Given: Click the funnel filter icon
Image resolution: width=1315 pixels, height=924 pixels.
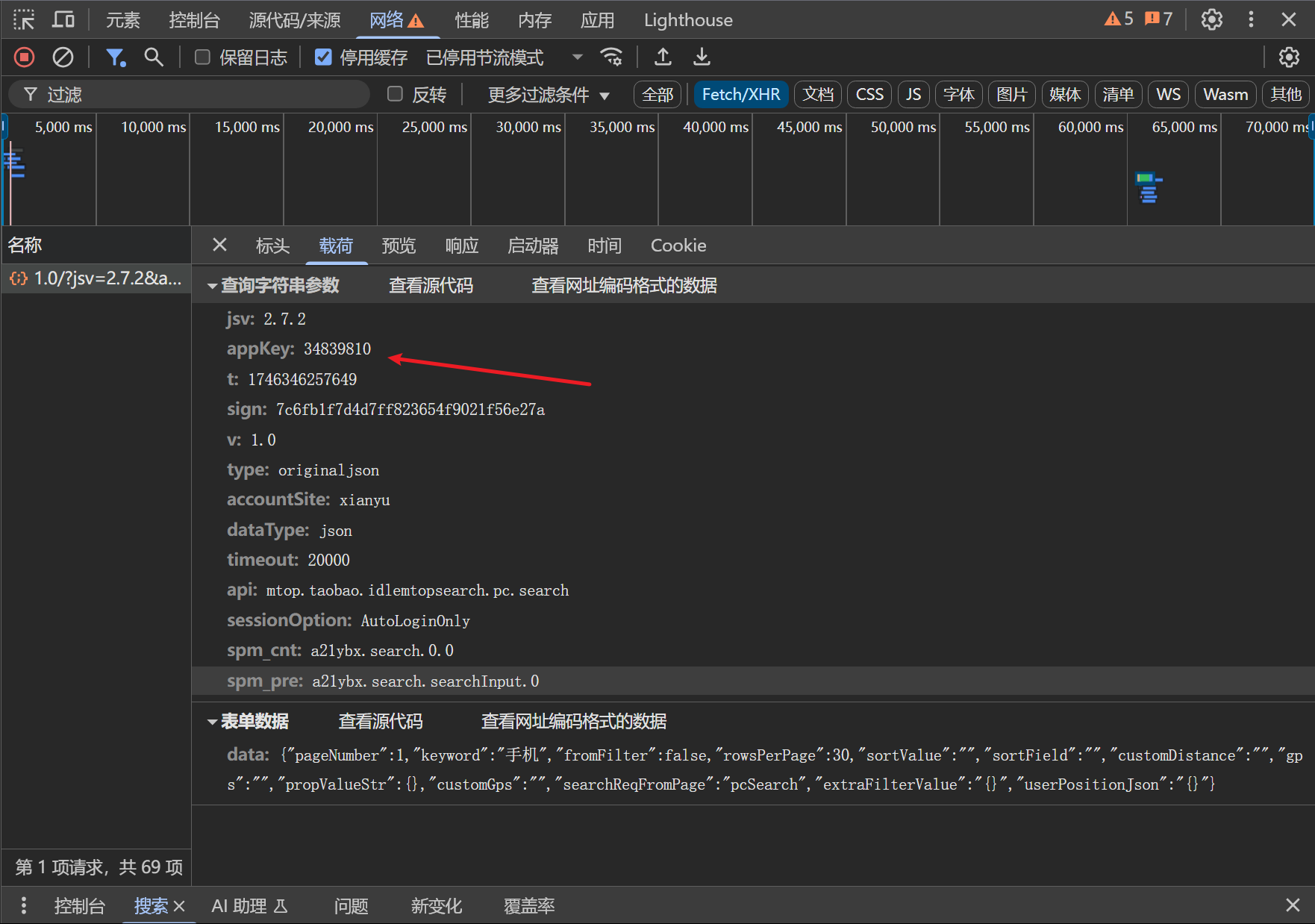Looking at the screenshot, I should tap(115, 57).
